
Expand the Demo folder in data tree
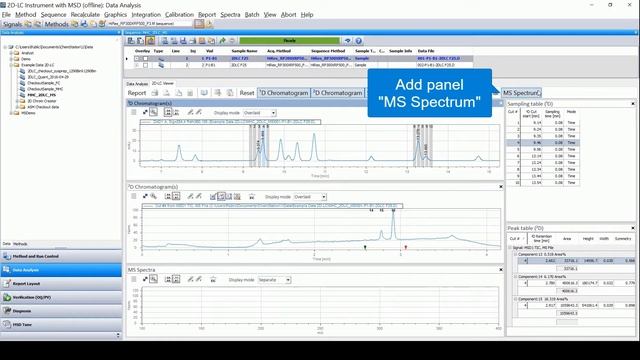point(11,59)
